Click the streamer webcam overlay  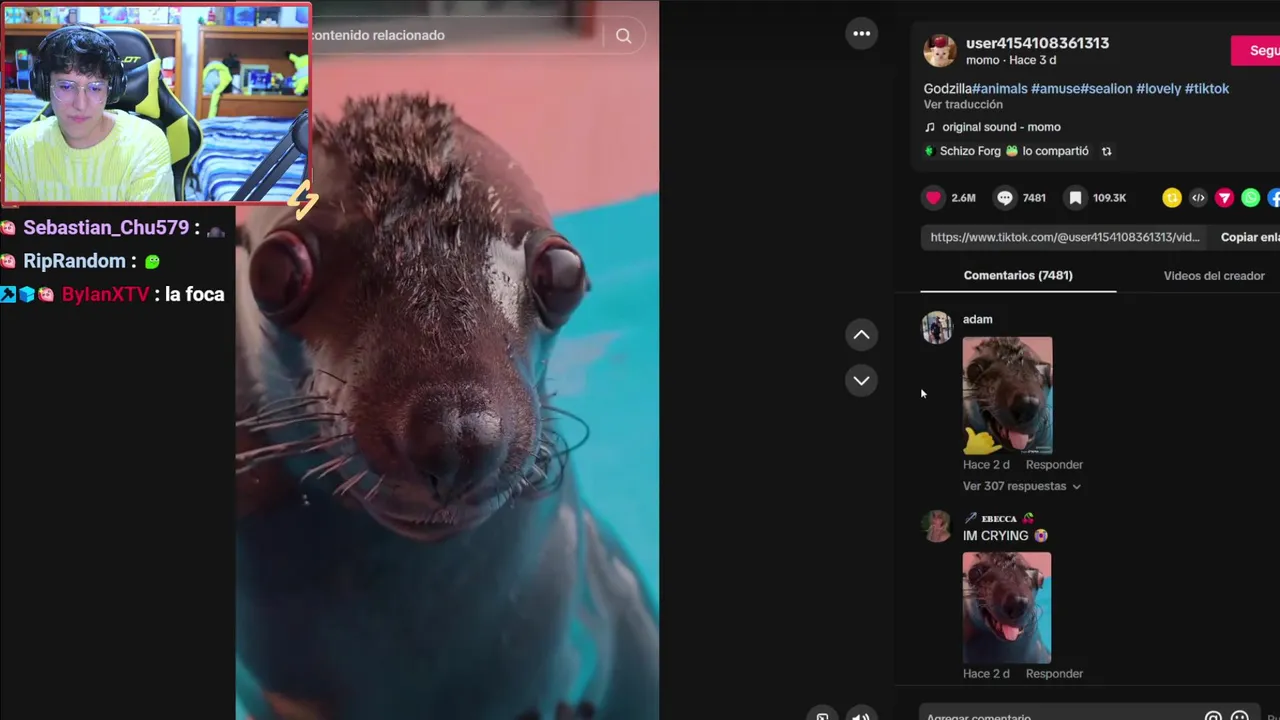coord(156,103)
